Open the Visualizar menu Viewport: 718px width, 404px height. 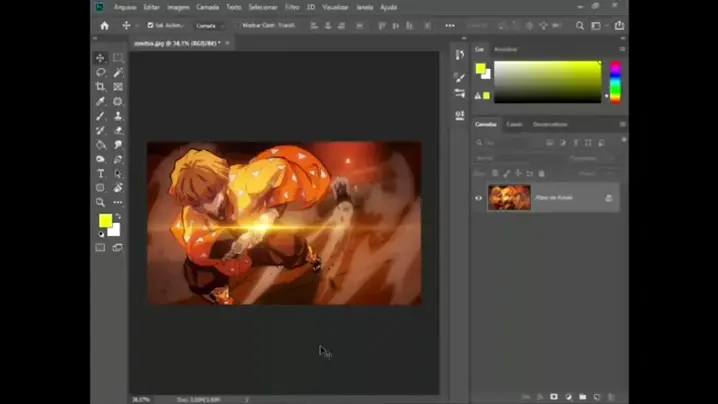pyautogui.click(x=335, y=7)
